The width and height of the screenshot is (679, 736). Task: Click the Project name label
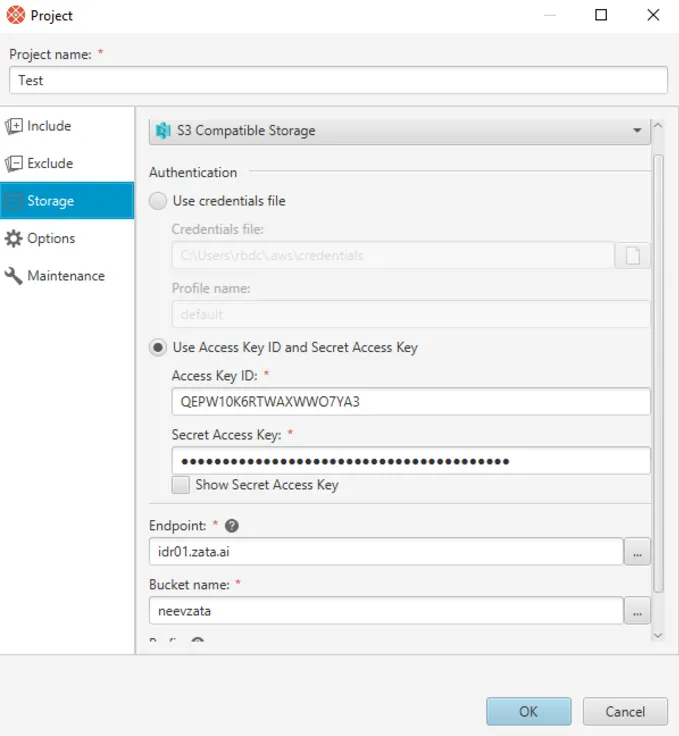pyautogui.click(x=50, y=54)
